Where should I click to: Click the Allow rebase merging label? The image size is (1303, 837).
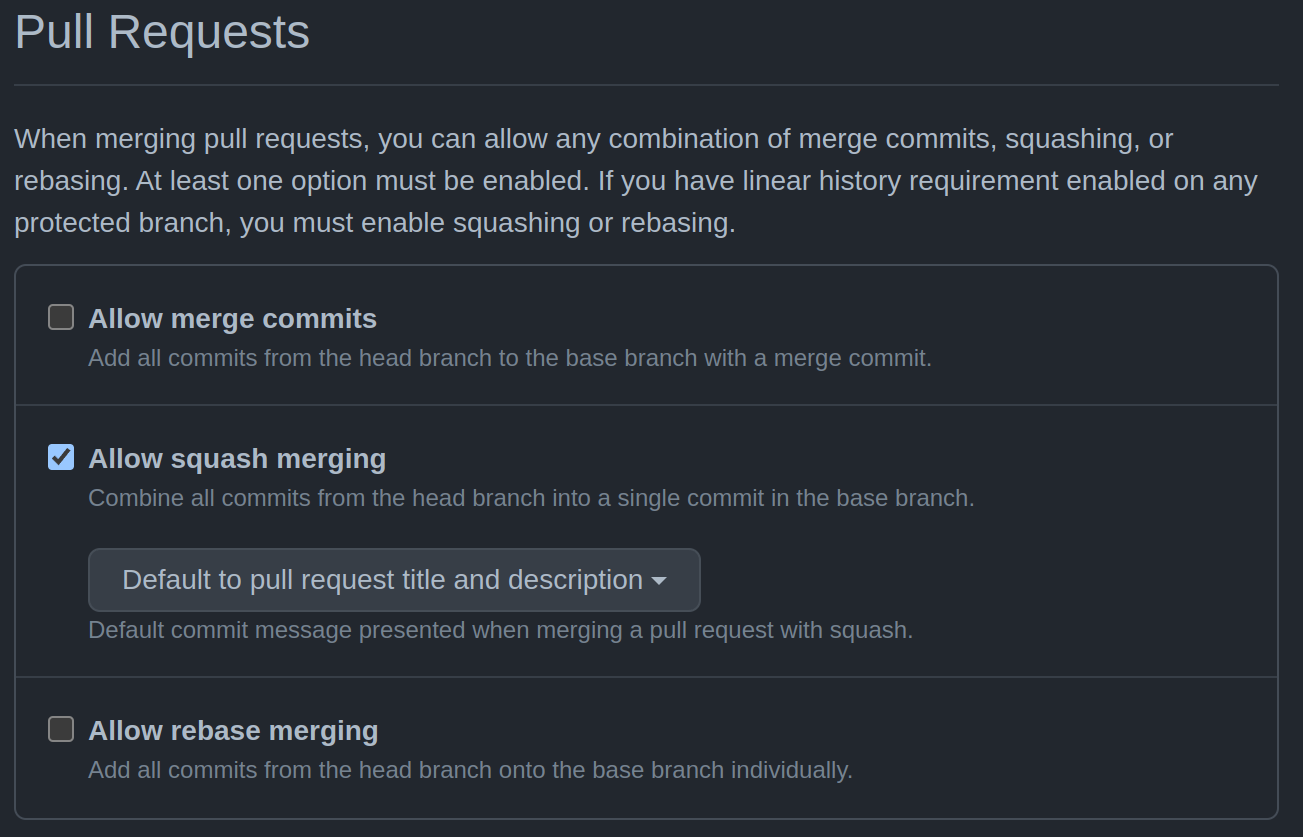click(233, 731)
